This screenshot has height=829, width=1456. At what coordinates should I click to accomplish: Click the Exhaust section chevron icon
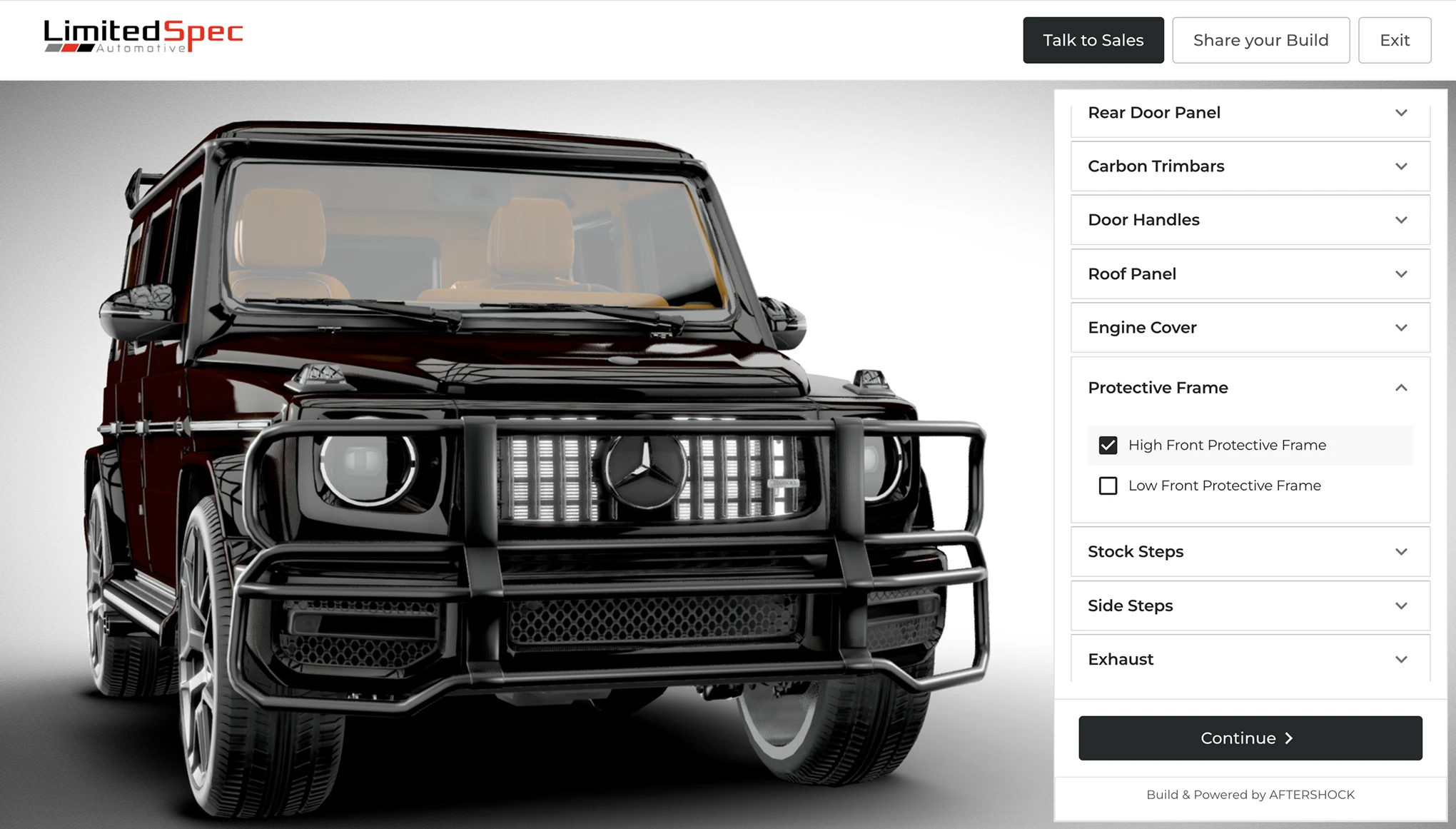coord(1401,660)
